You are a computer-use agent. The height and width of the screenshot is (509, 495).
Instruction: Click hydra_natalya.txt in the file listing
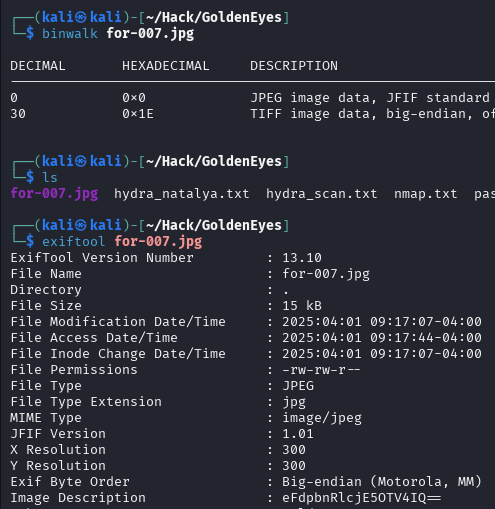182,194
